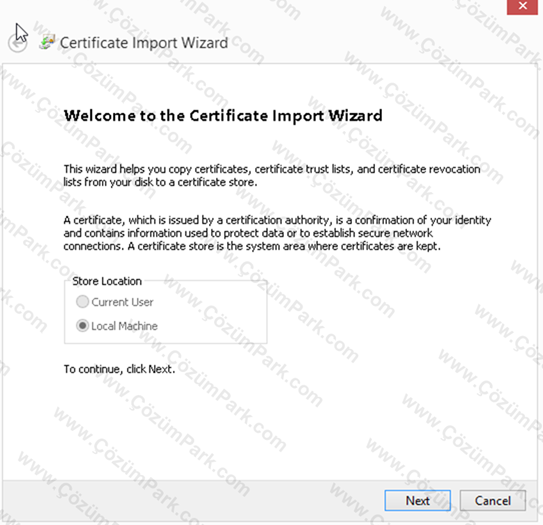Click the 'Certificate Import Wizard' title text
Viewport: 543px width, 525px height.
[x=144, y=43]
